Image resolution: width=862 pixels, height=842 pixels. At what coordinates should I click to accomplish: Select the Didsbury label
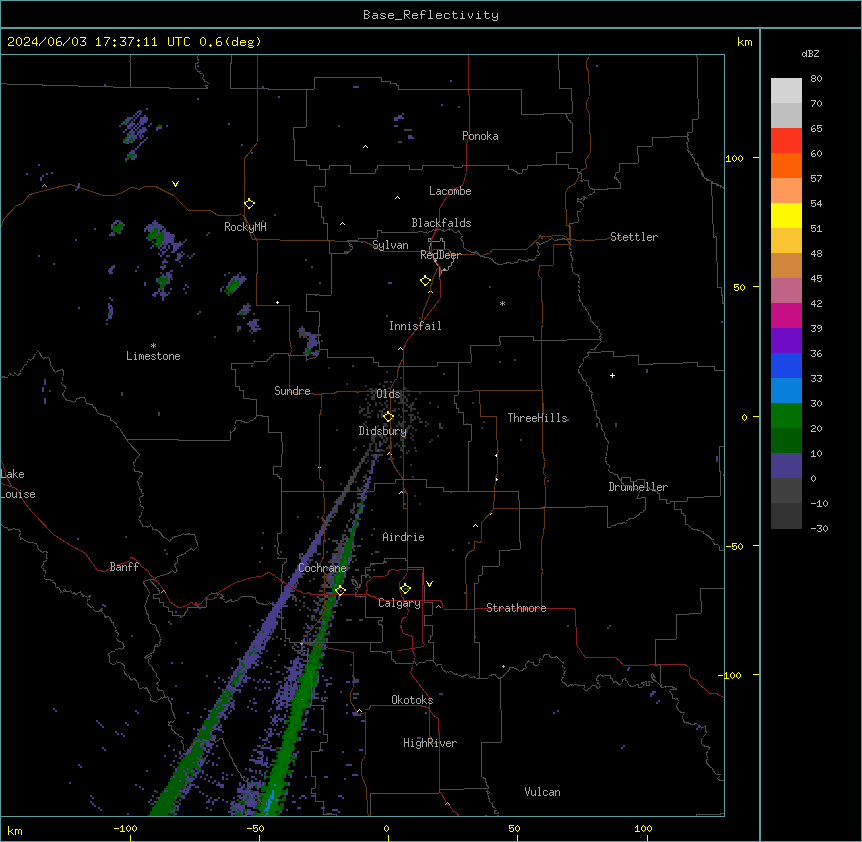[x=383, y=431]
